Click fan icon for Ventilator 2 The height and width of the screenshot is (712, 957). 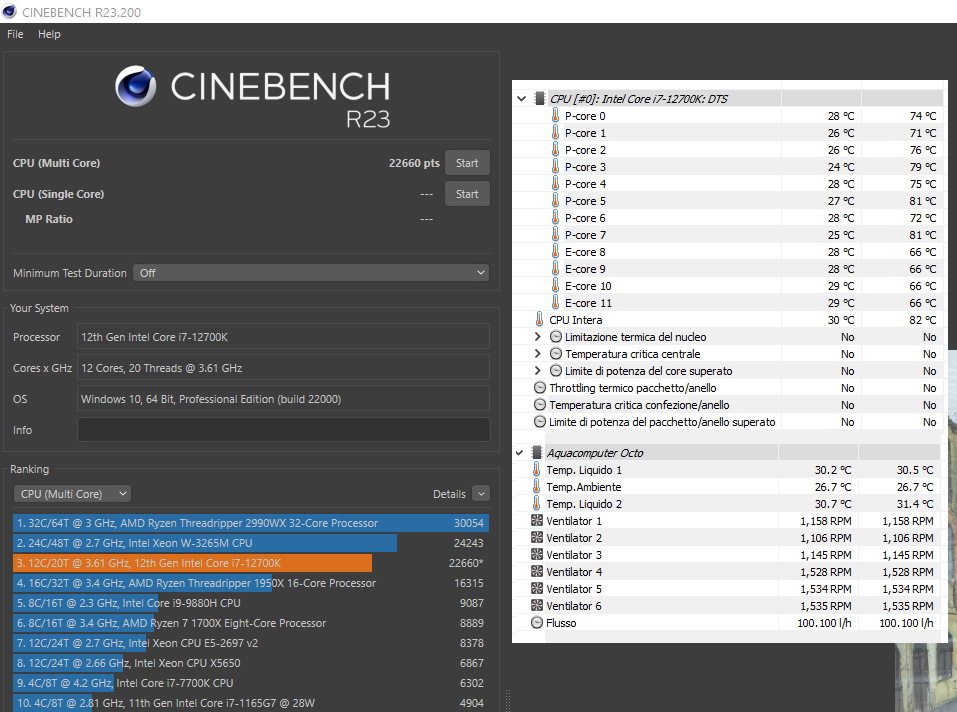point(536,538)
